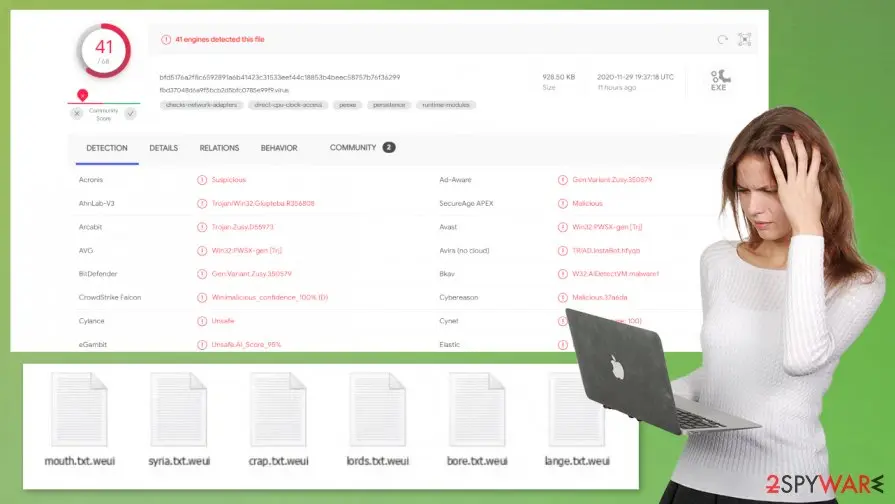This screenshot has width=895, height=504.
Task: Click AVG row warning icon
Action: [x=202, y=251]
